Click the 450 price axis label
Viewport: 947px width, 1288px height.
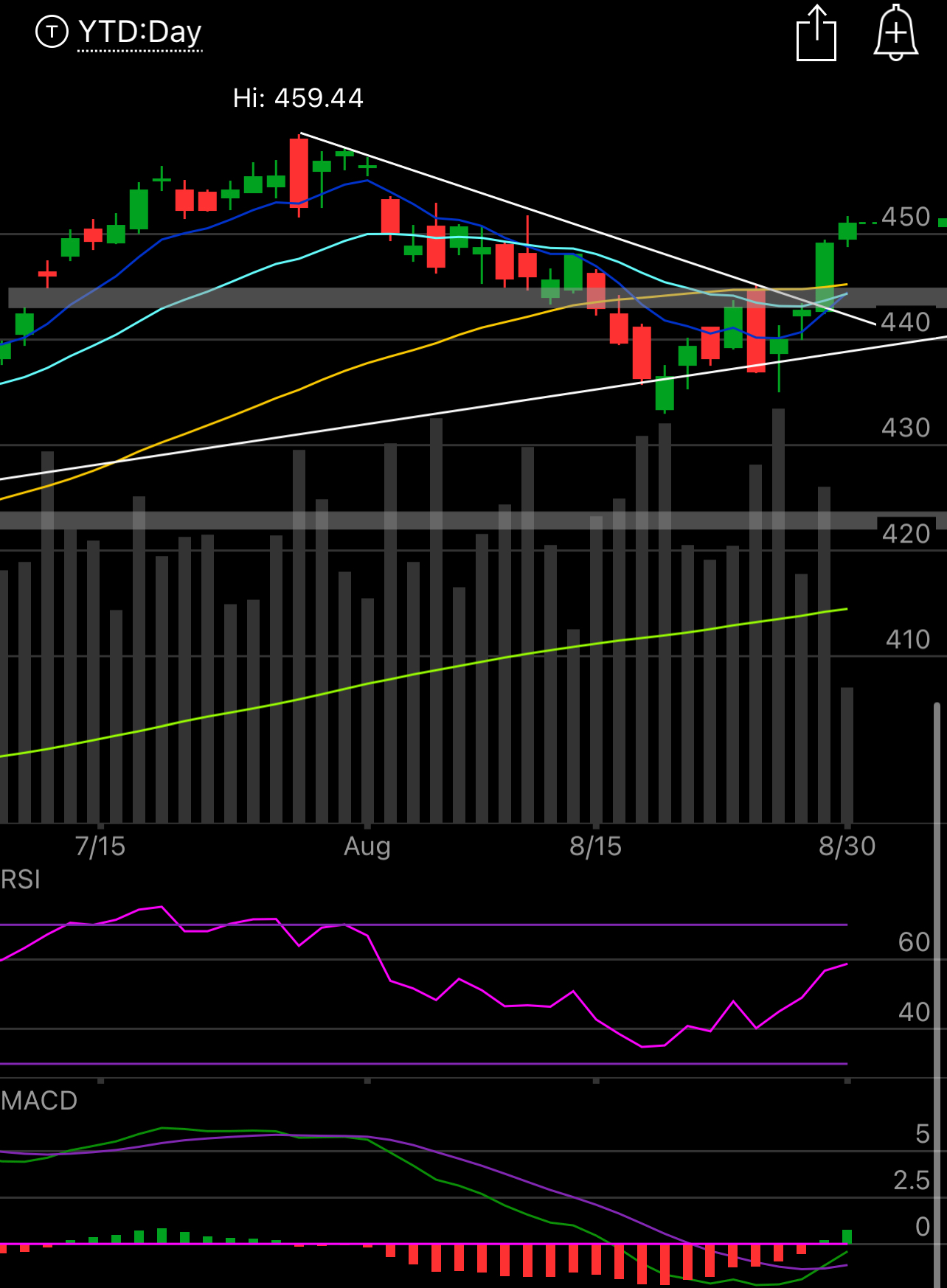point(906,217)
